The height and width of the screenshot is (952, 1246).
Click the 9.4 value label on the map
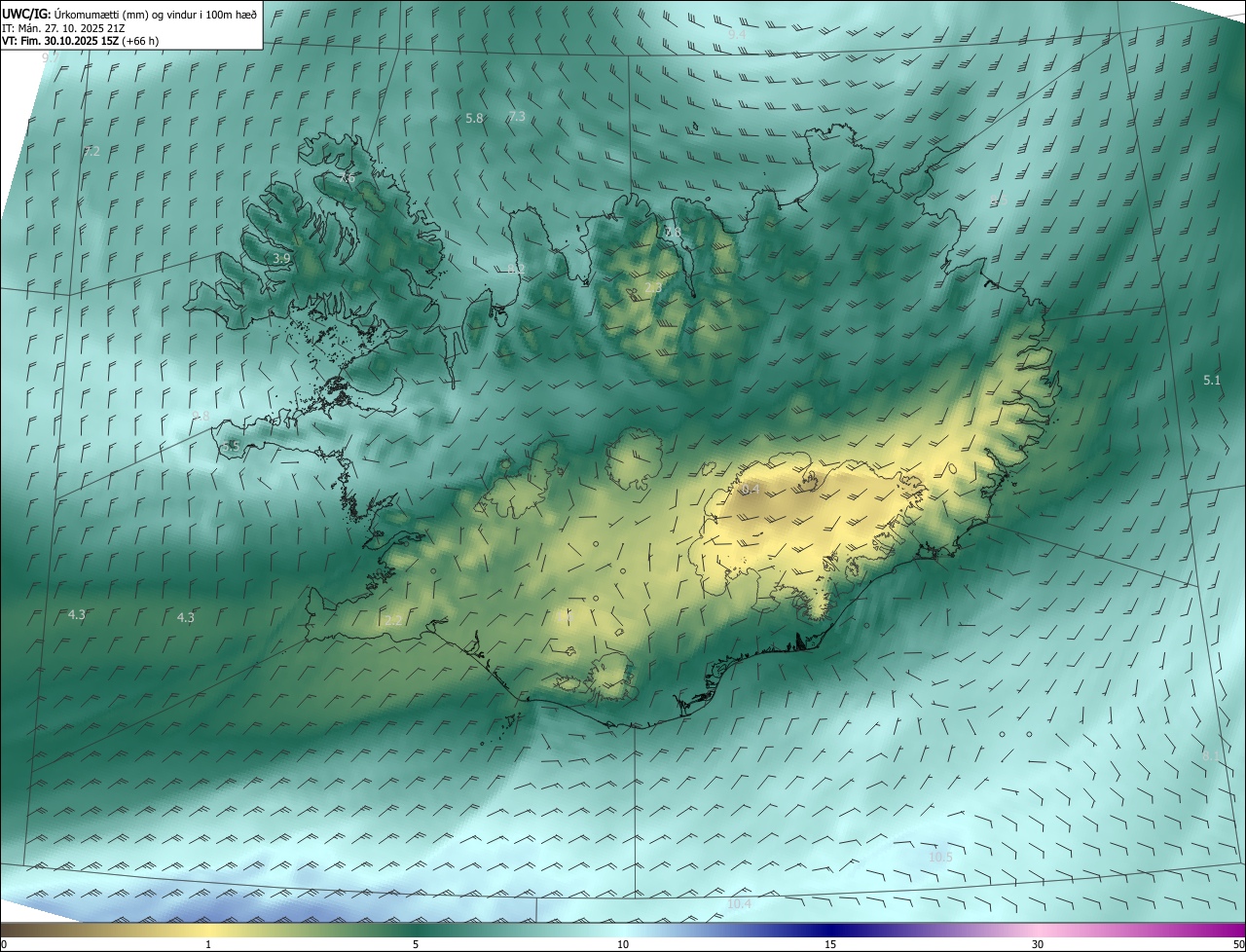tap(737, 34)
